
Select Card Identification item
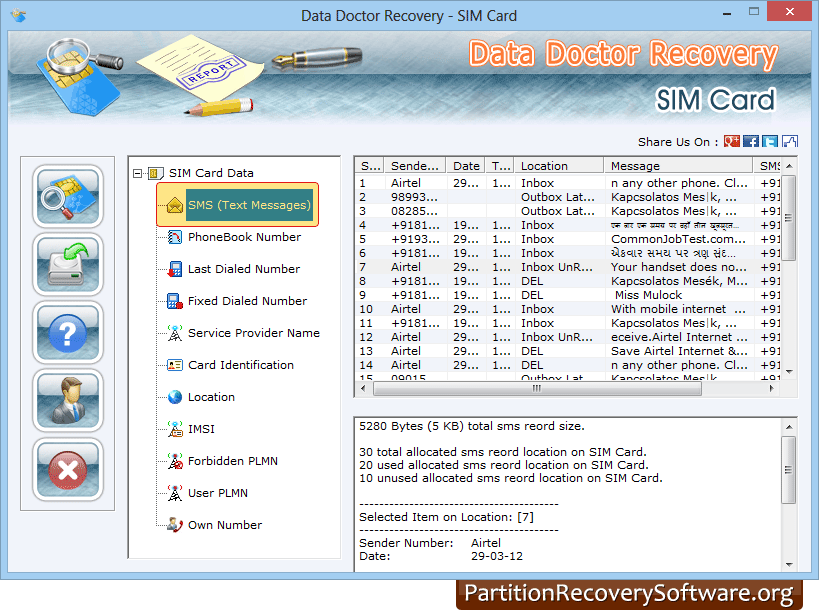241,365
